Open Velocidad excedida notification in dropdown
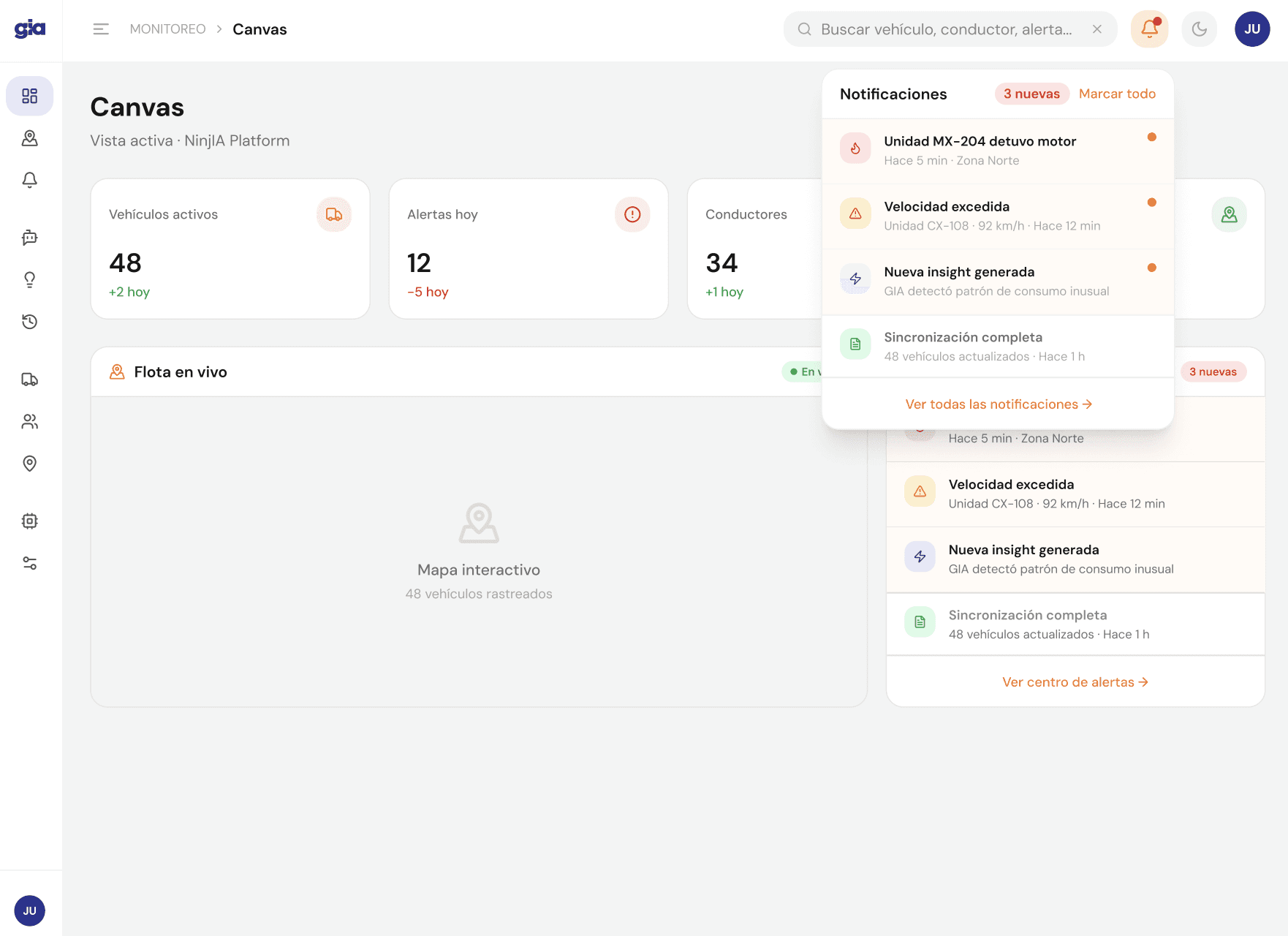This screenshot has height=936, width=1288. click(998, 216)
